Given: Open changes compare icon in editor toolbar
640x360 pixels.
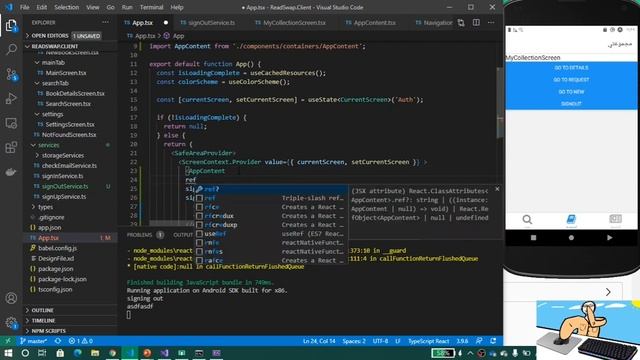Looking at the screenshot, I should point(461,23).
